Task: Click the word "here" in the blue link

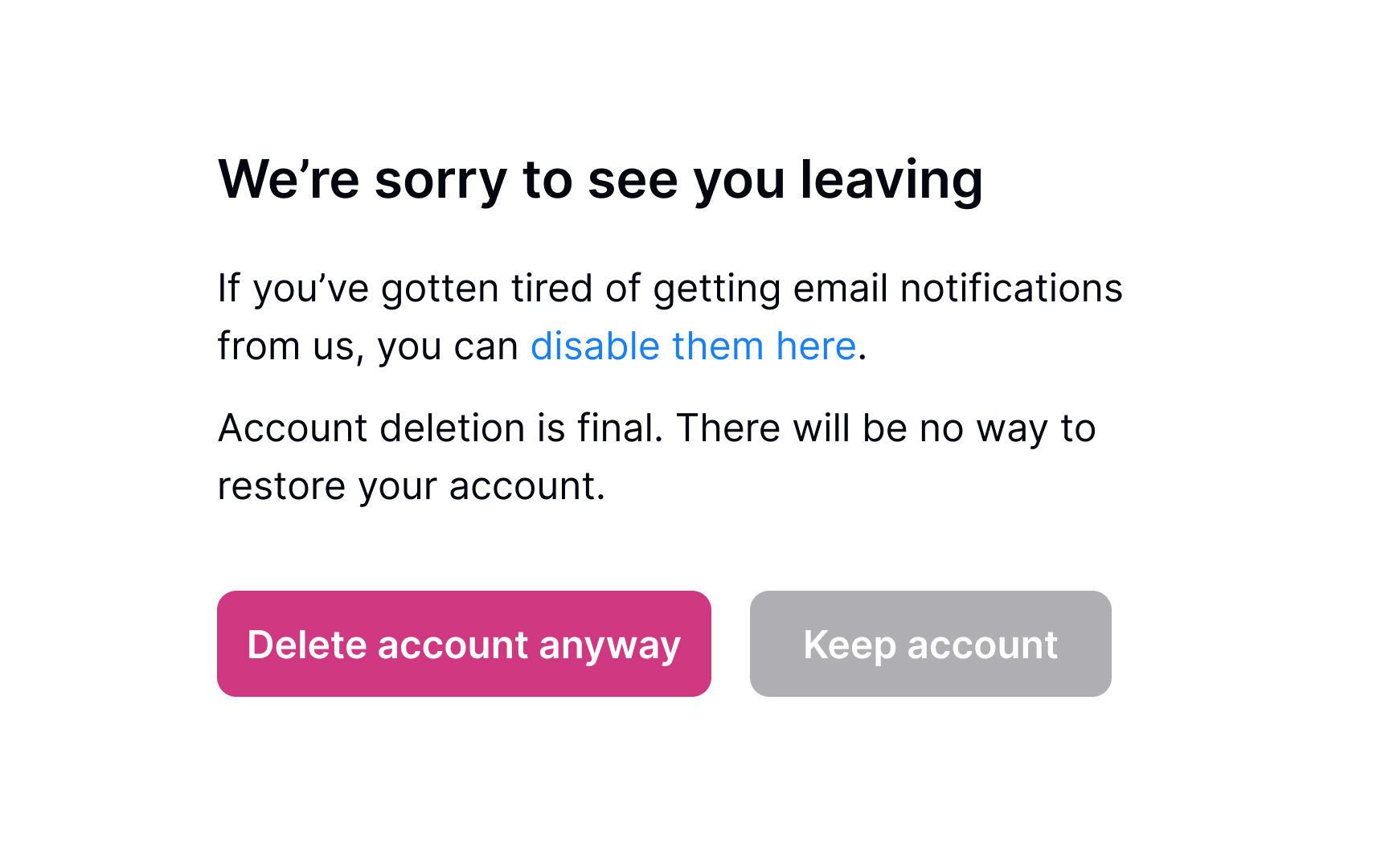Action: pyautogui.click(x=815, y=346)
